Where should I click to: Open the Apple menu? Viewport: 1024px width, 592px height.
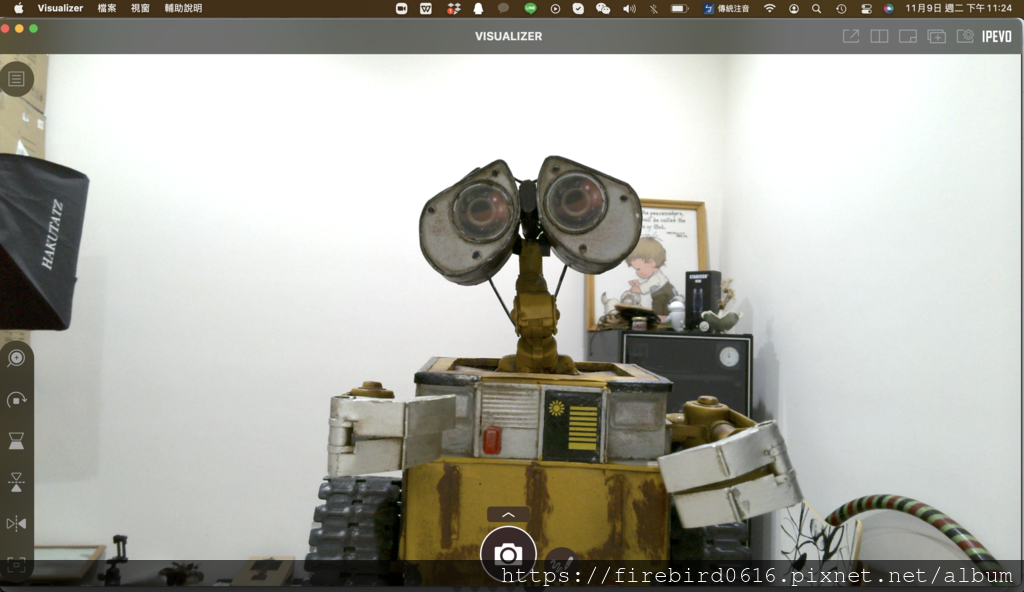(19, 8)
